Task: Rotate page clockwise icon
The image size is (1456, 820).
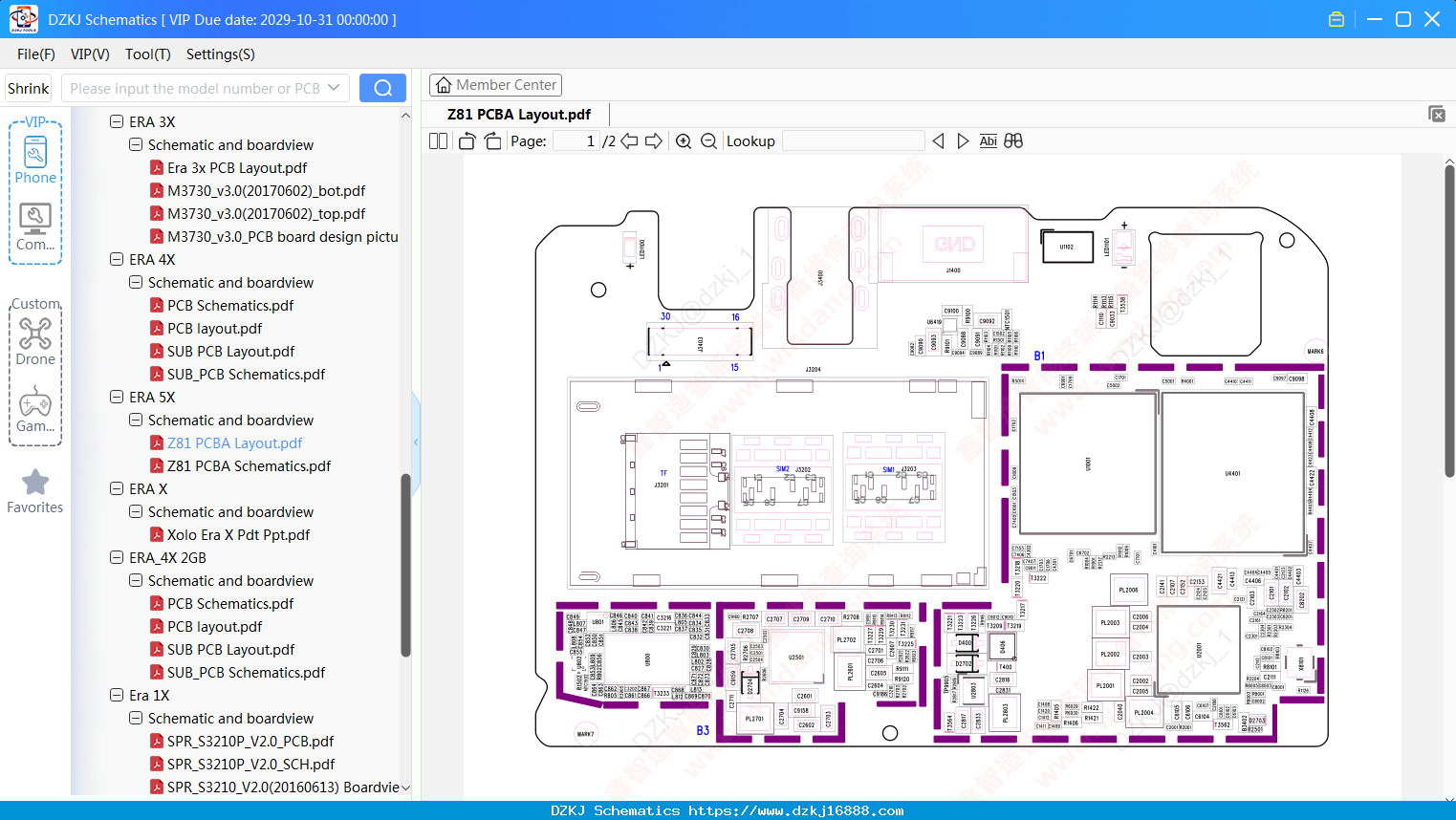Action: tap(492, 140)
